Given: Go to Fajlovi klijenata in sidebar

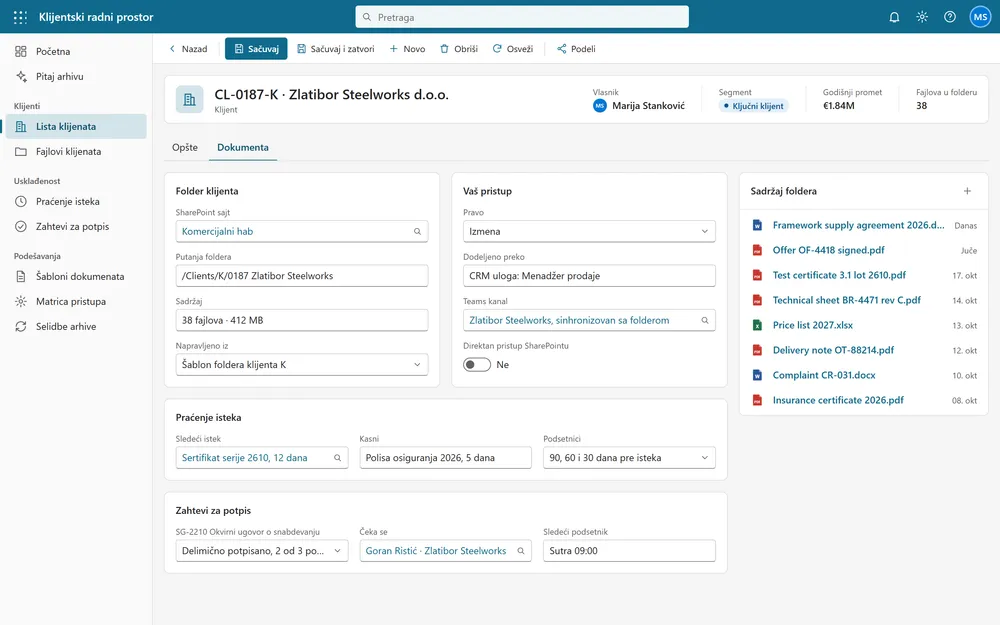Looking at the screenshot, I should click(x=77, y=152).
